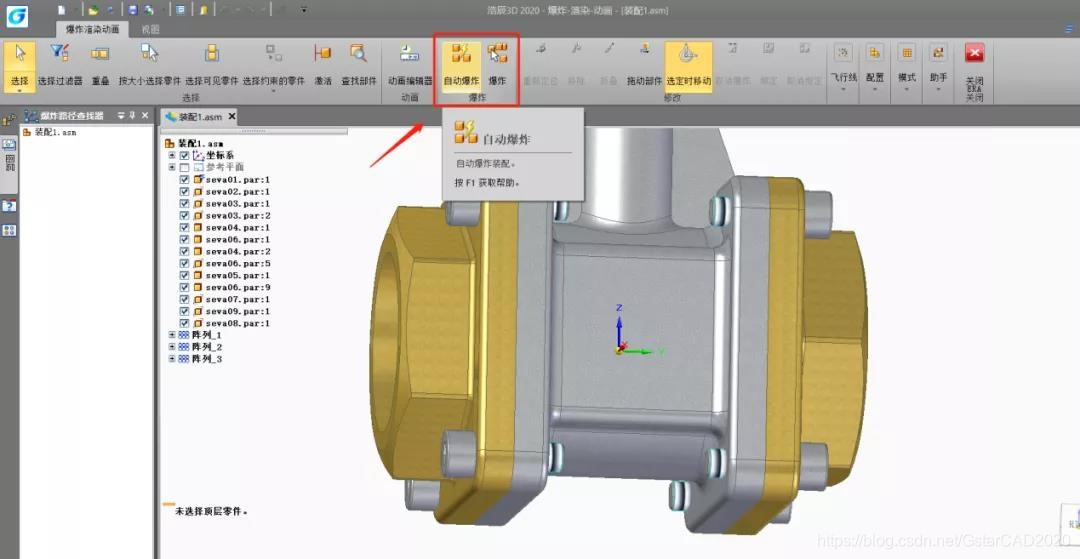Image resolution: width=1080 pixels, height=559 pixels.
Task: Click the 爆炸 explode tool
Action: (x=497, y=65)
